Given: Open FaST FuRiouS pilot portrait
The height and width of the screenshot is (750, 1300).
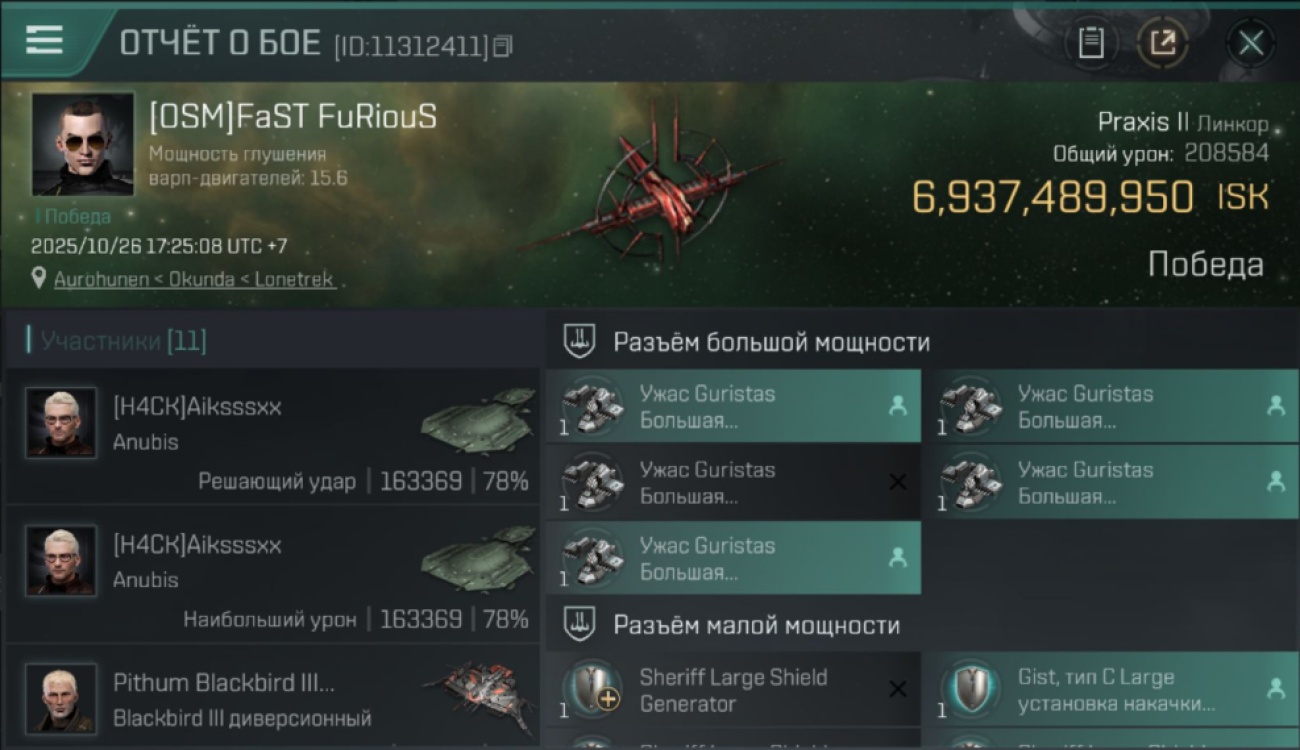Looking at the screenshot, I should point(83,144).
